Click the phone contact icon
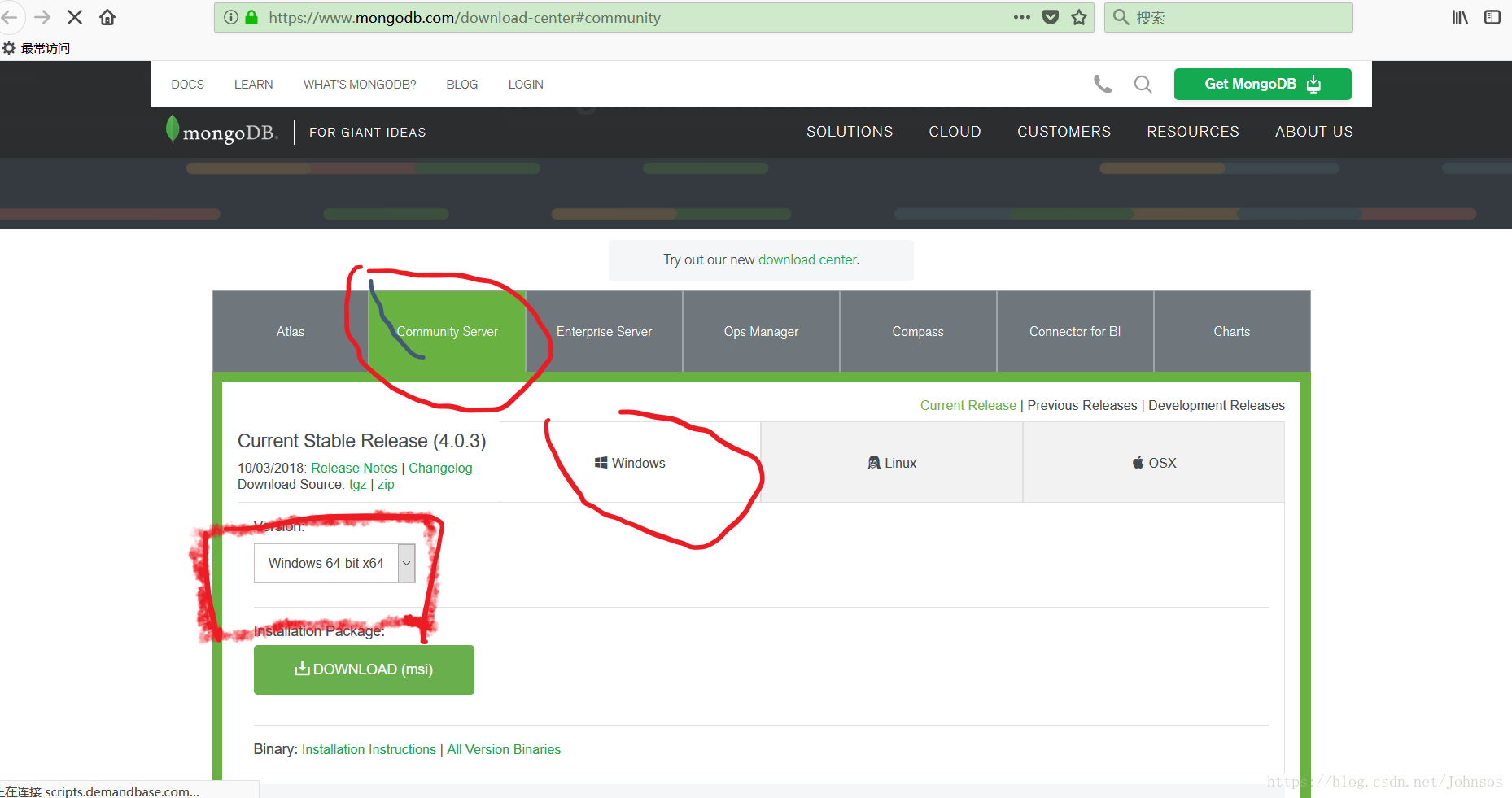The image size is (1512, 798). coord(1103,84)
